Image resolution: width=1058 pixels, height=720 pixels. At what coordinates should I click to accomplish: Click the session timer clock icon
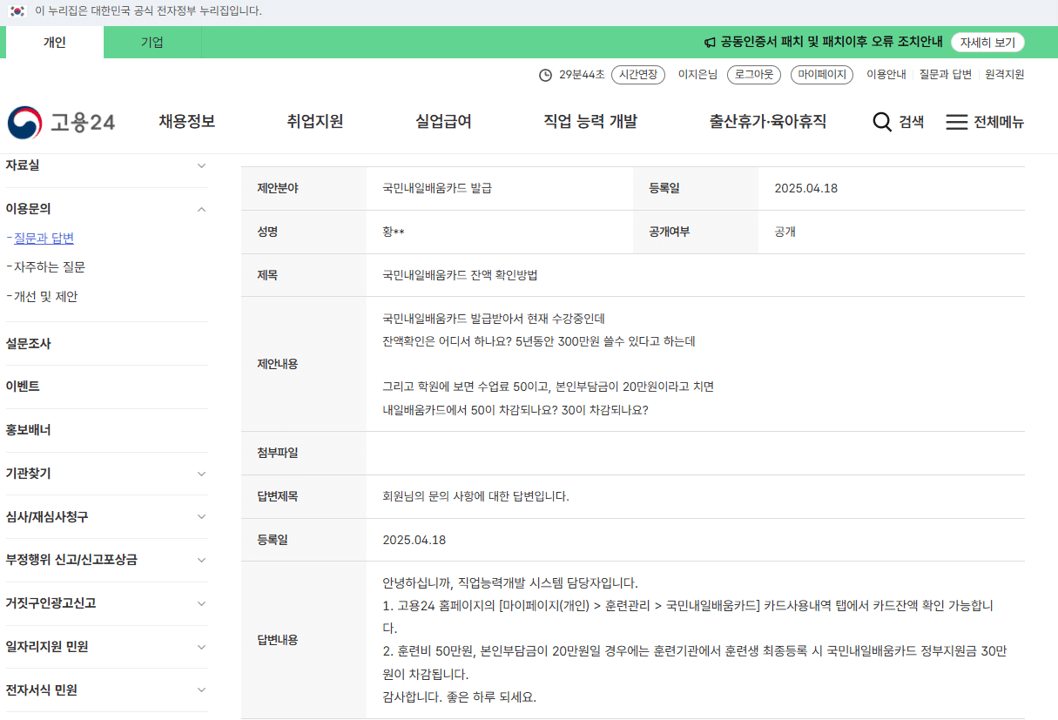click(x=545, y=75)
